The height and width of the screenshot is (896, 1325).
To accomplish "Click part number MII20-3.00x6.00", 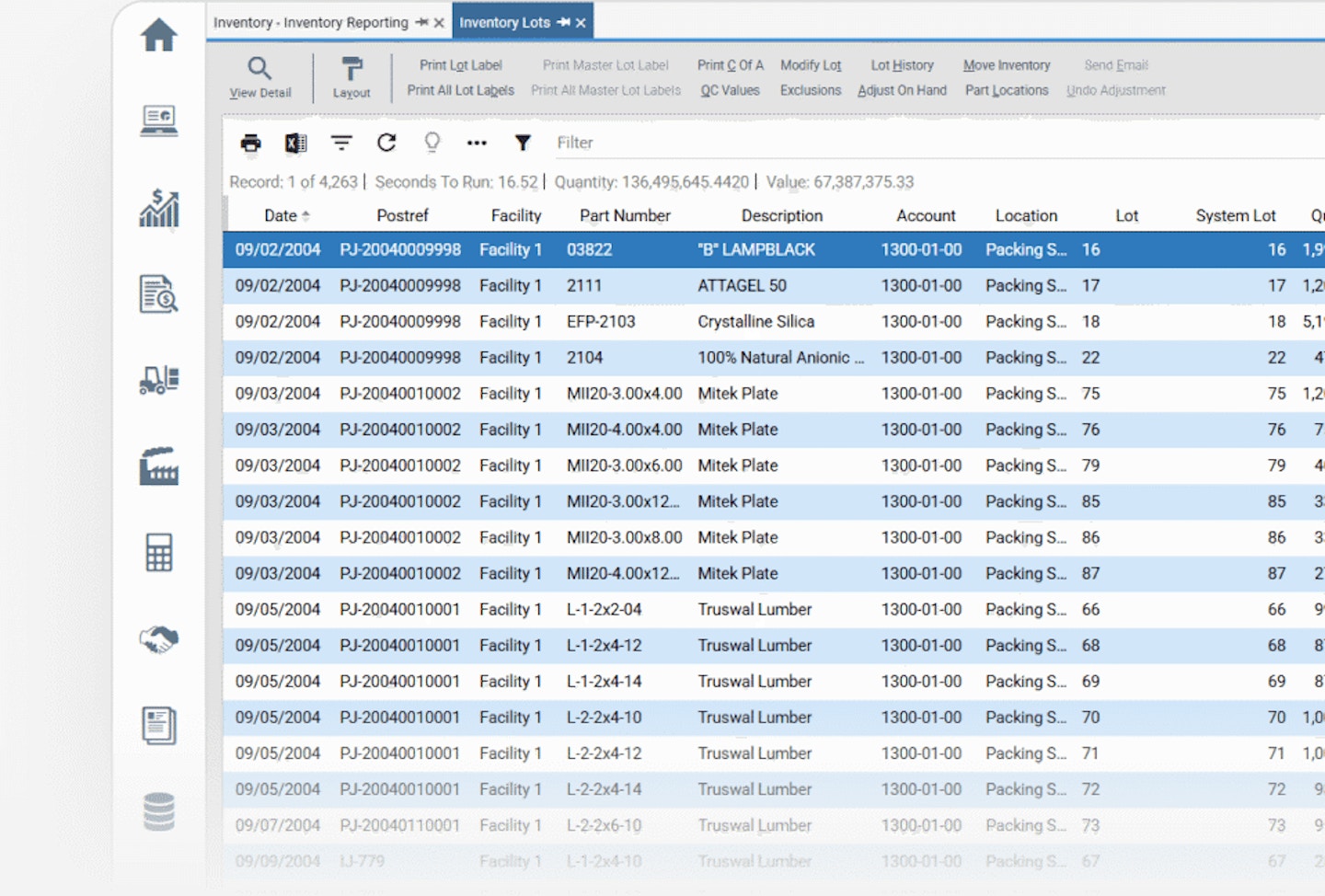I will [624, 465].
